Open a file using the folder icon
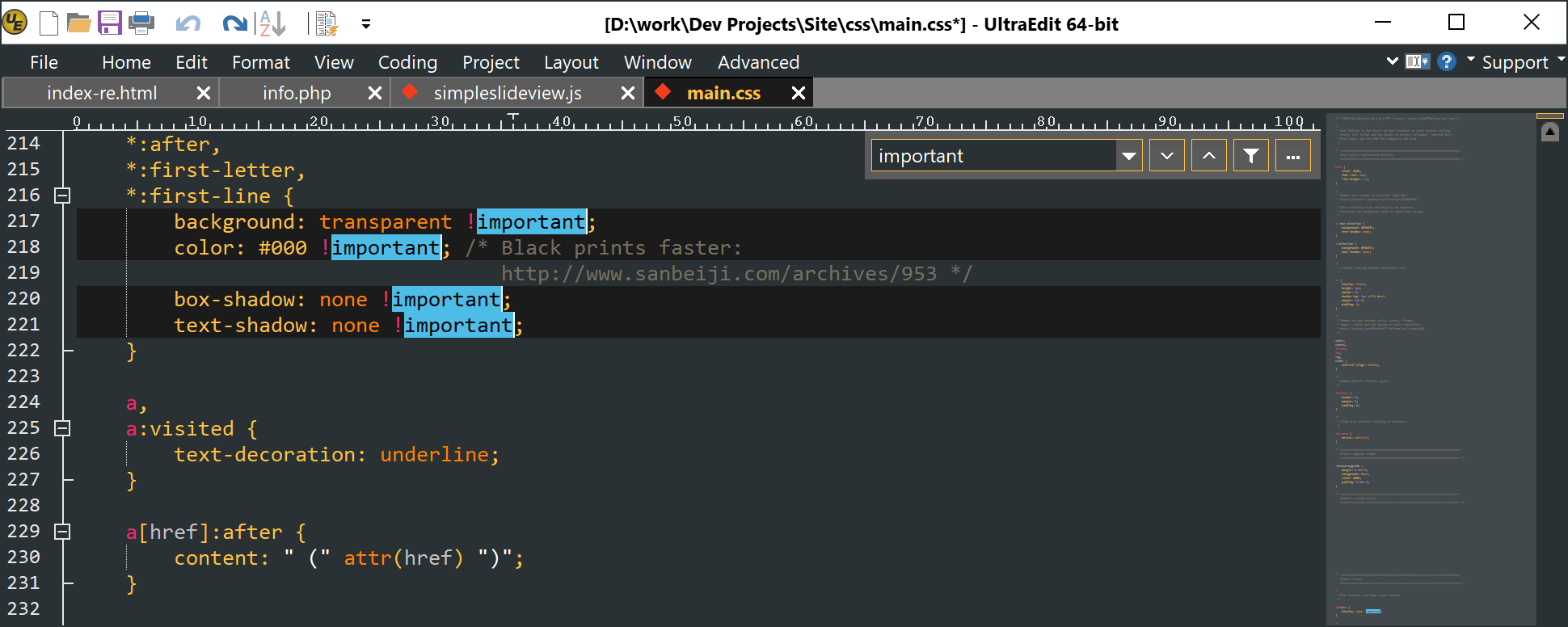 (x=78, y=23)
